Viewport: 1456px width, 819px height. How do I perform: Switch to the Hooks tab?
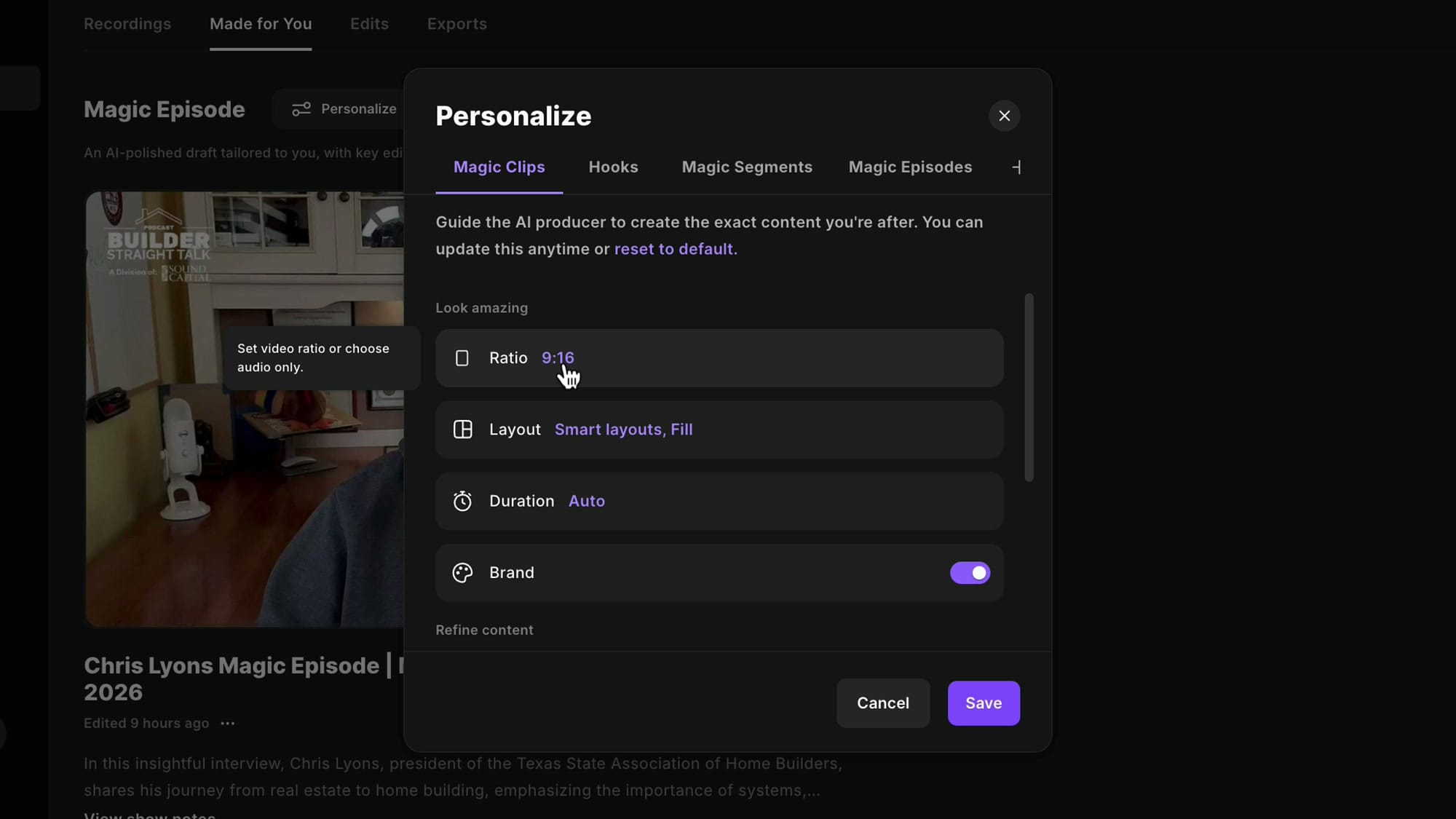(x=613, y=167)
